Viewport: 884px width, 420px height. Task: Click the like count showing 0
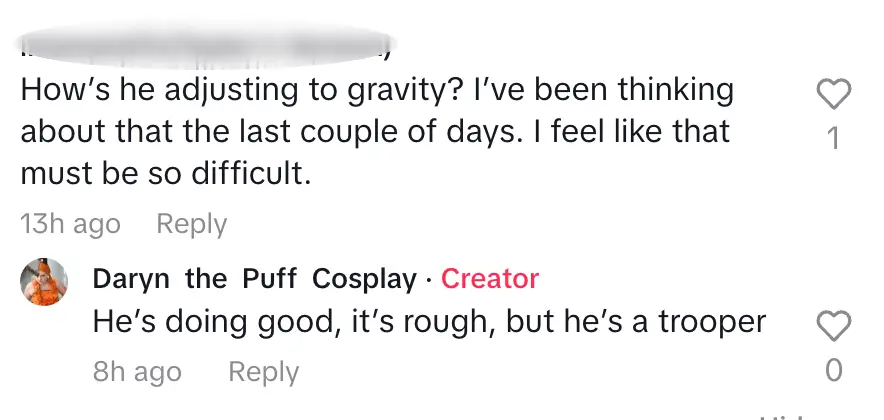(x=834, y=371)
